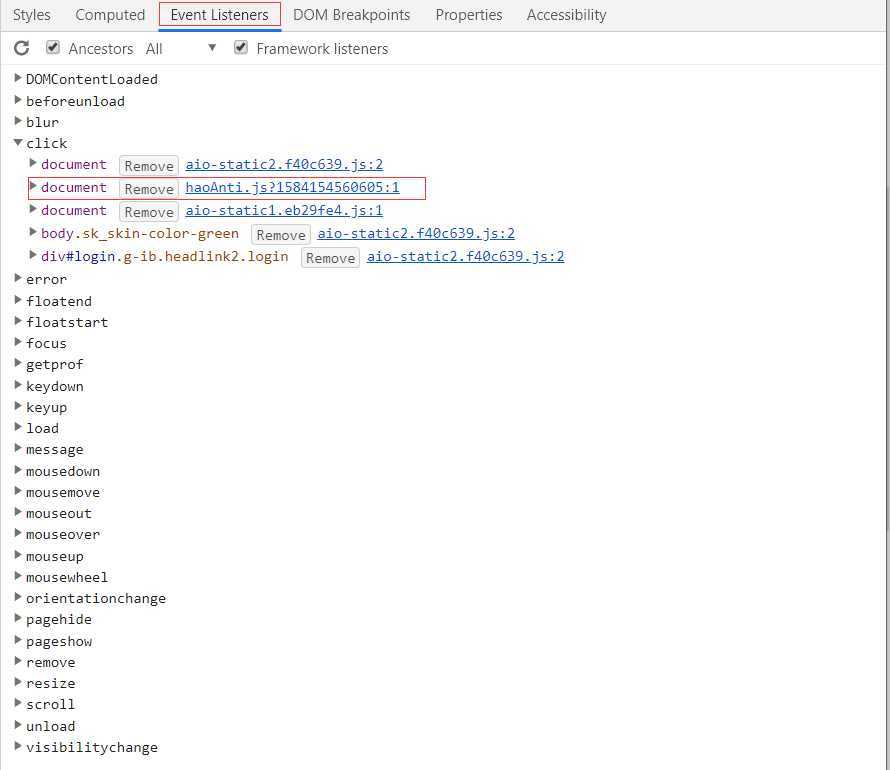890x770 pixels.
Task: Expand the mousewheel event
Action: 18,576
